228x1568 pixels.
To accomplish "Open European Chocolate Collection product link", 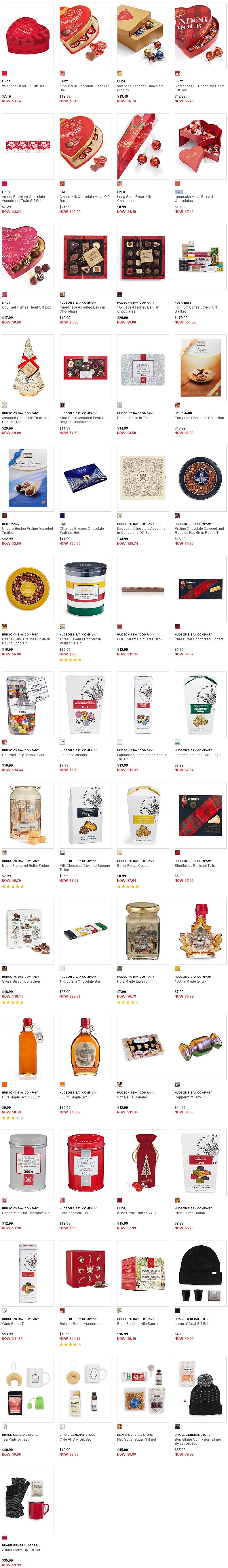I will pos(199,418).
